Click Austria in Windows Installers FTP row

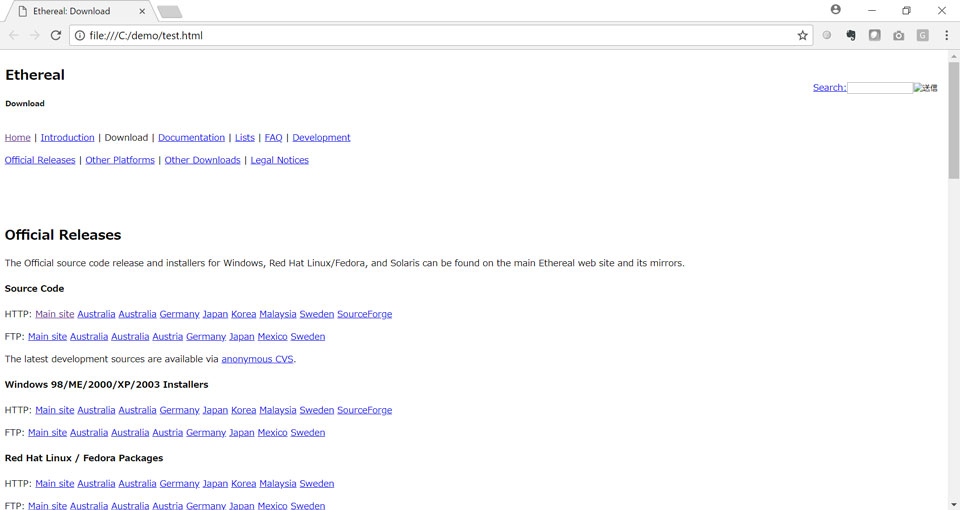click(168, 433)
